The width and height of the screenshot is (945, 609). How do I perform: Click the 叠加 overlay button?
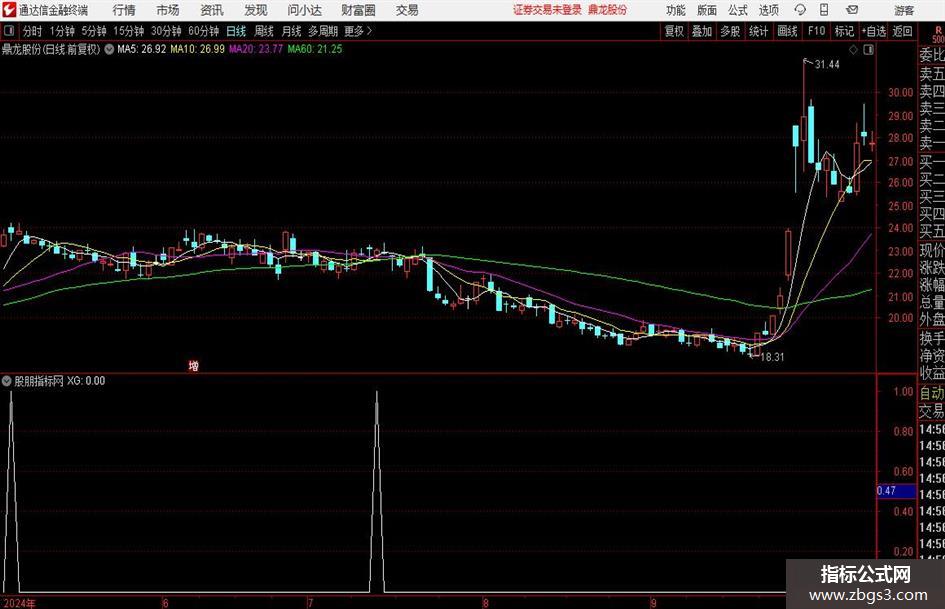point(702,31)
